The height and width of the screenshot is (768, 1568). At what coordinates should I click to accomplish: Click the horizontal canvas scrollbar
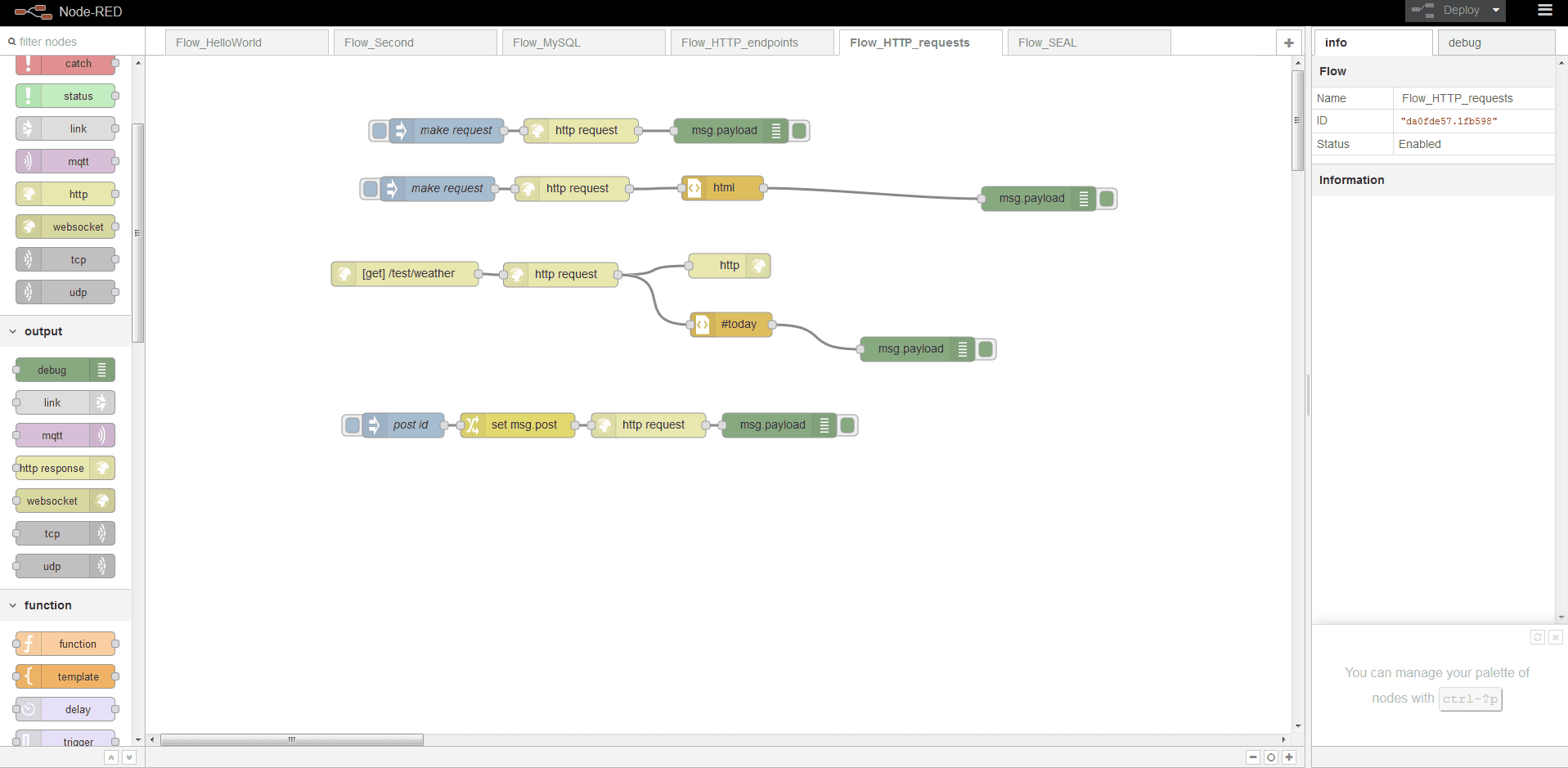coord(292,739)
